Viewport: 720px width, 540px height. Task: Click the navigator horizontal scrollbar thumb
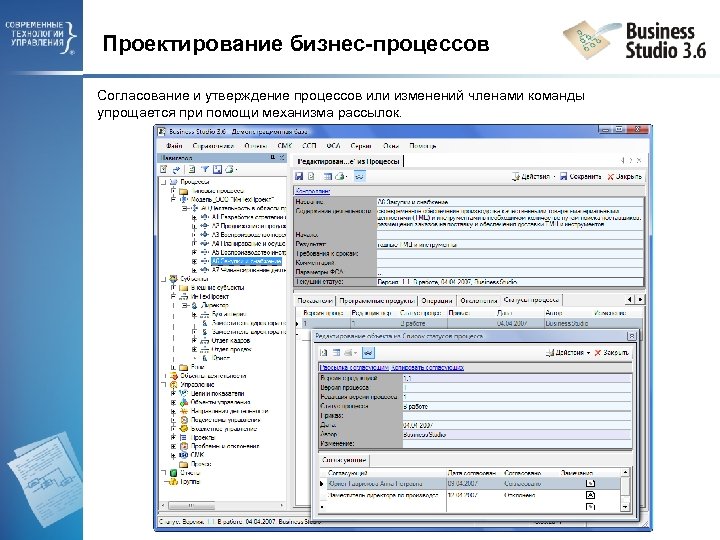190,506
